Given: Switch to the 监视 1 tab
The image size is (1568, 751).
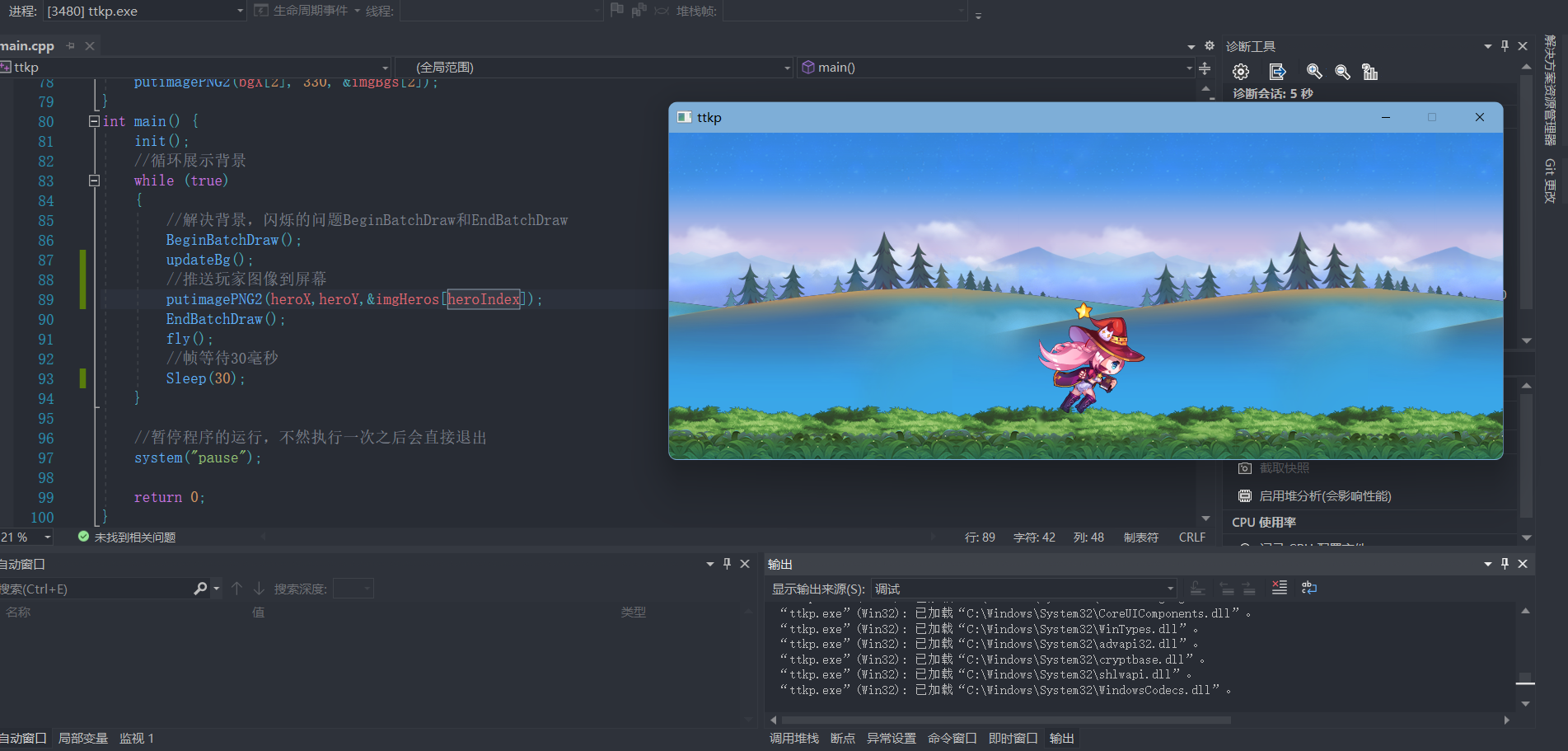Looking at the screenshot, I should pos(137,739).
